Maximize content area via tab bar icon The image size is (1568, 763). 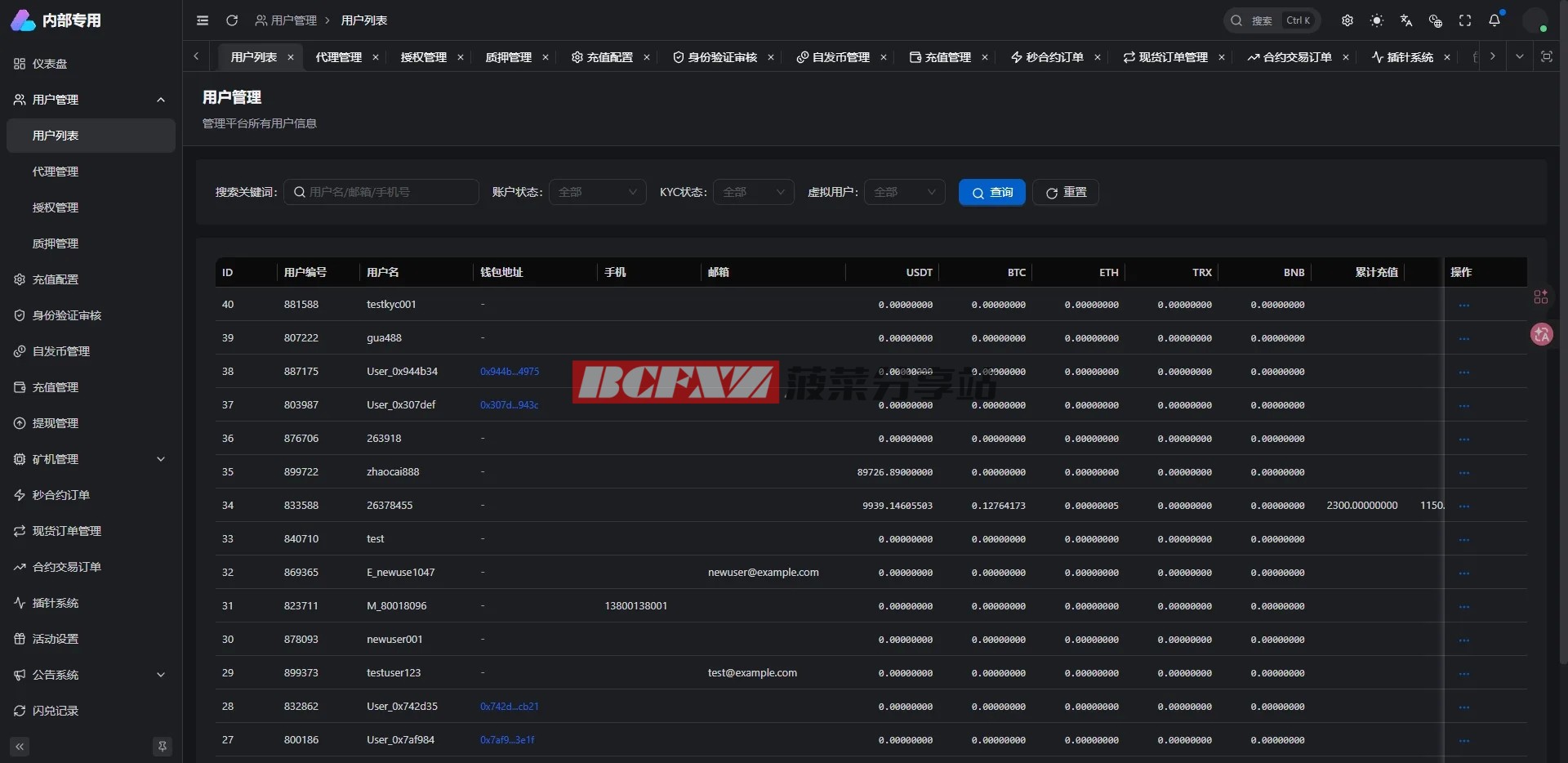[1547, 56]
